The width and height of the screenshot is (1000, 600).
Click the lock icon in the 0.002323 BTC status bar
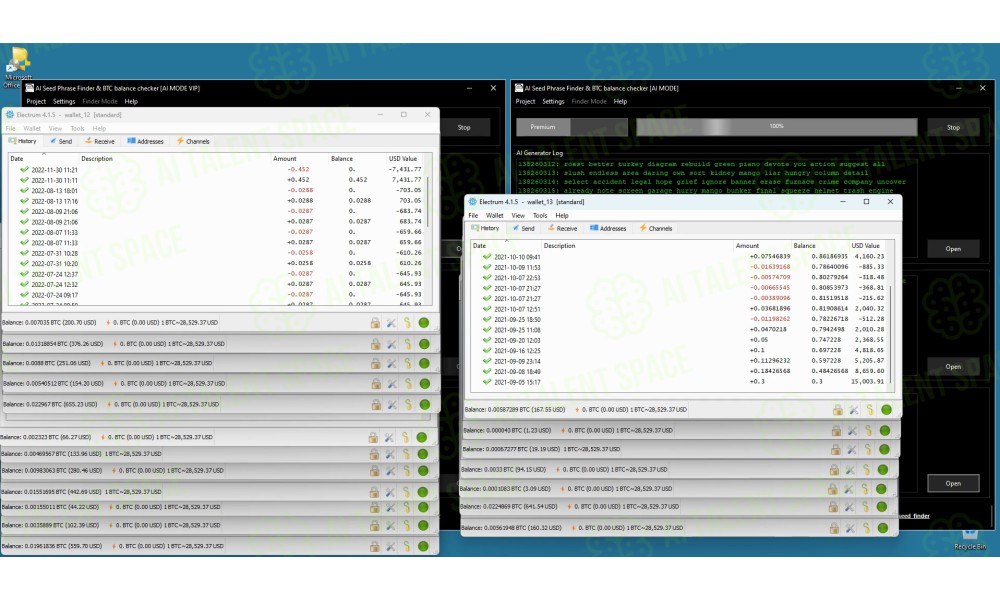(x=373, y=437)
